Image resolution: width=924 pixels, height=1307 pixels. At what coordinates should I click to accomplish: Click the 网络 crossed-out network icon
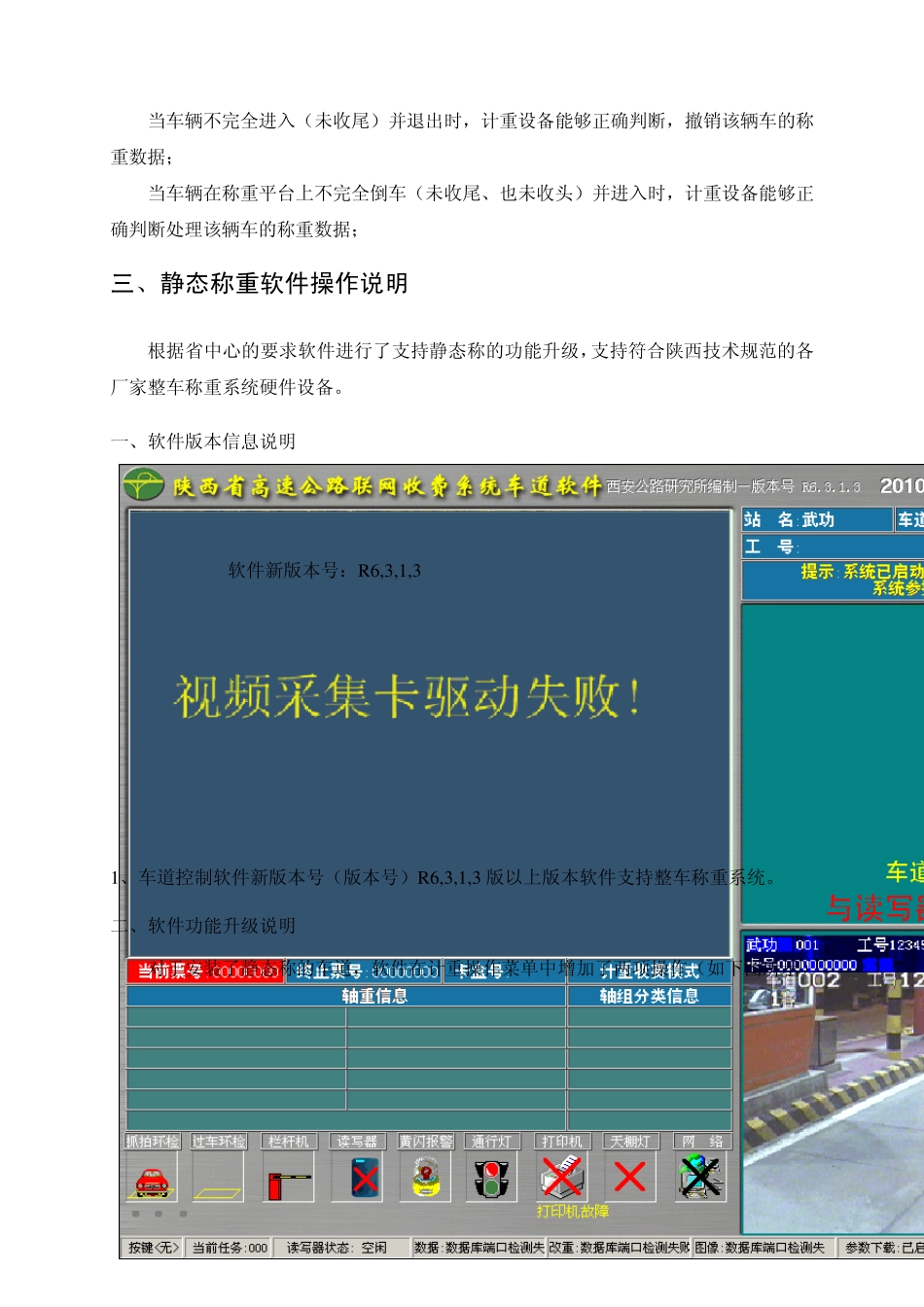(x=700, y=1178)
